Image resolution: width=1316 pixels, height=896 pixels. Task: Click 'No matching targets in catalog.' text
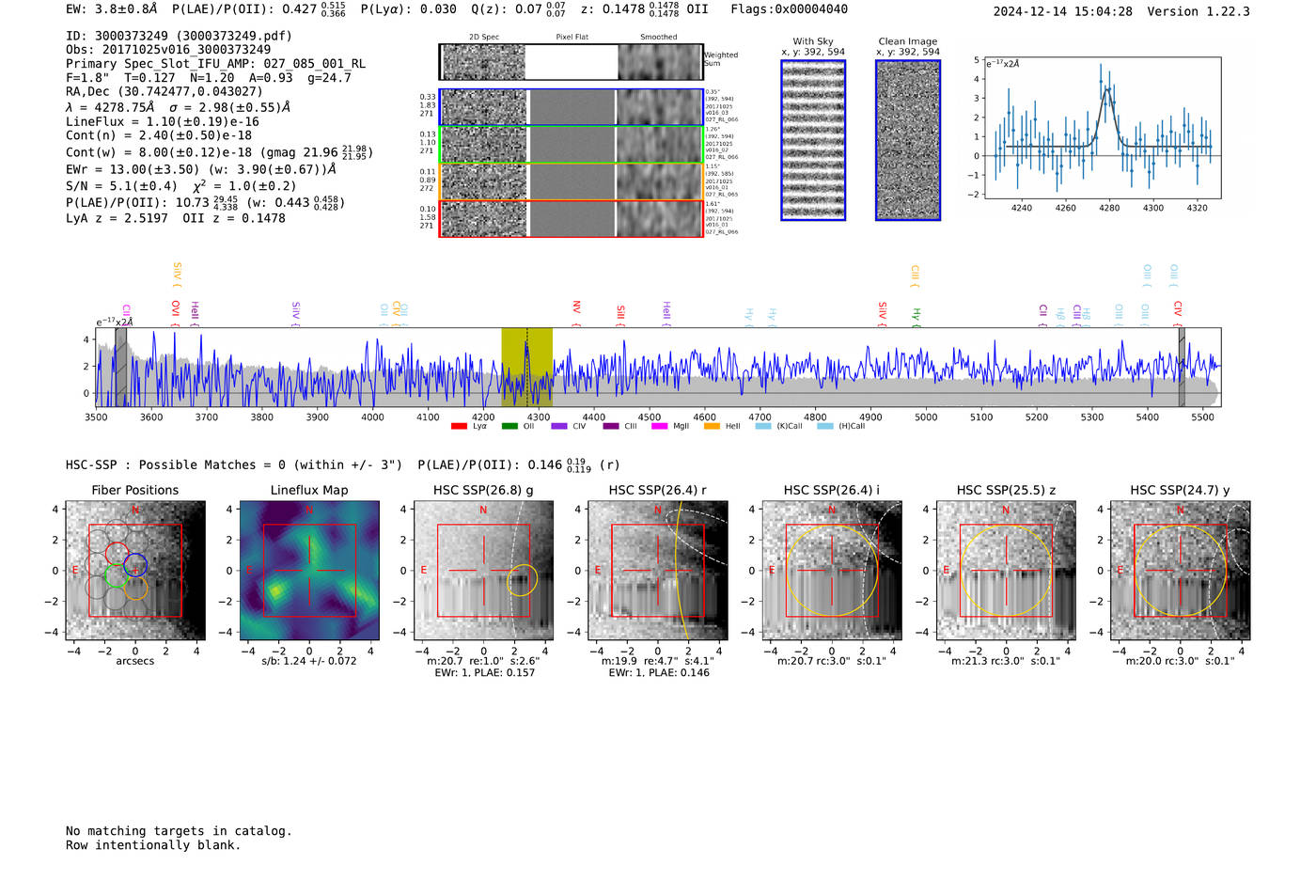(x=179, y=831)
